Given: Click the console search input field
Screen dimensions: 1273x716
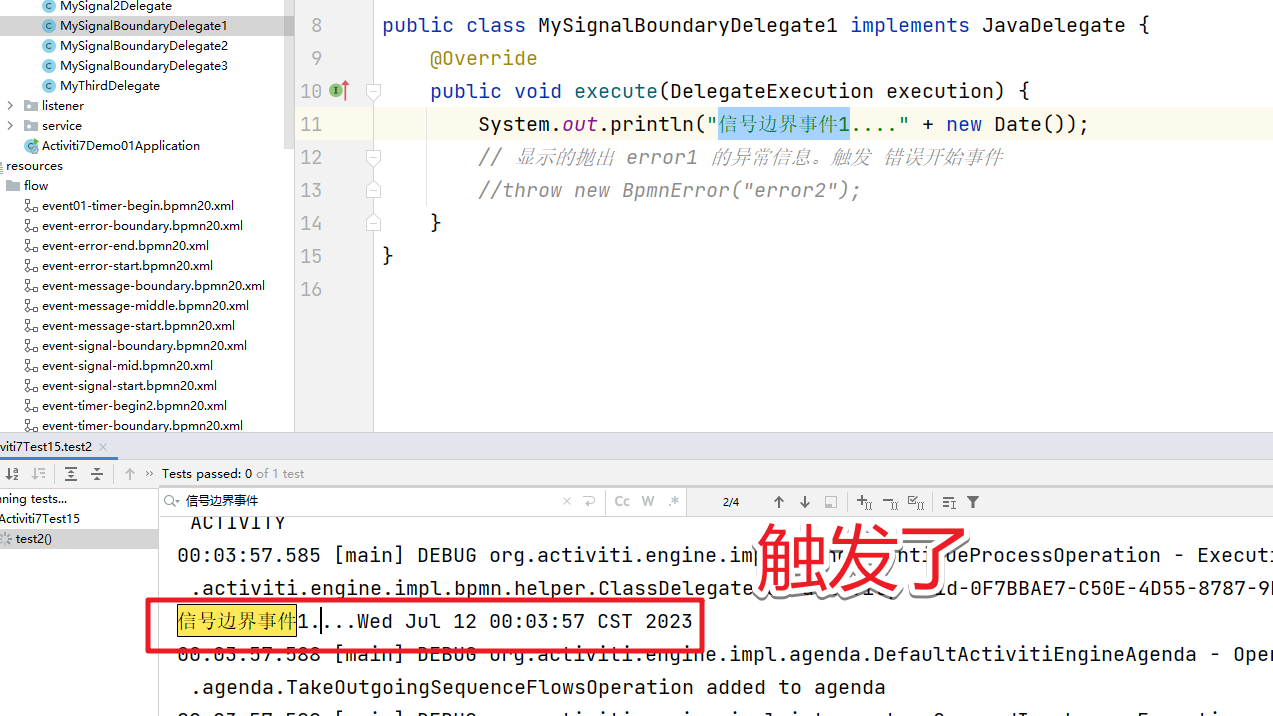Looking at the screenshot, I should point(370,501).
